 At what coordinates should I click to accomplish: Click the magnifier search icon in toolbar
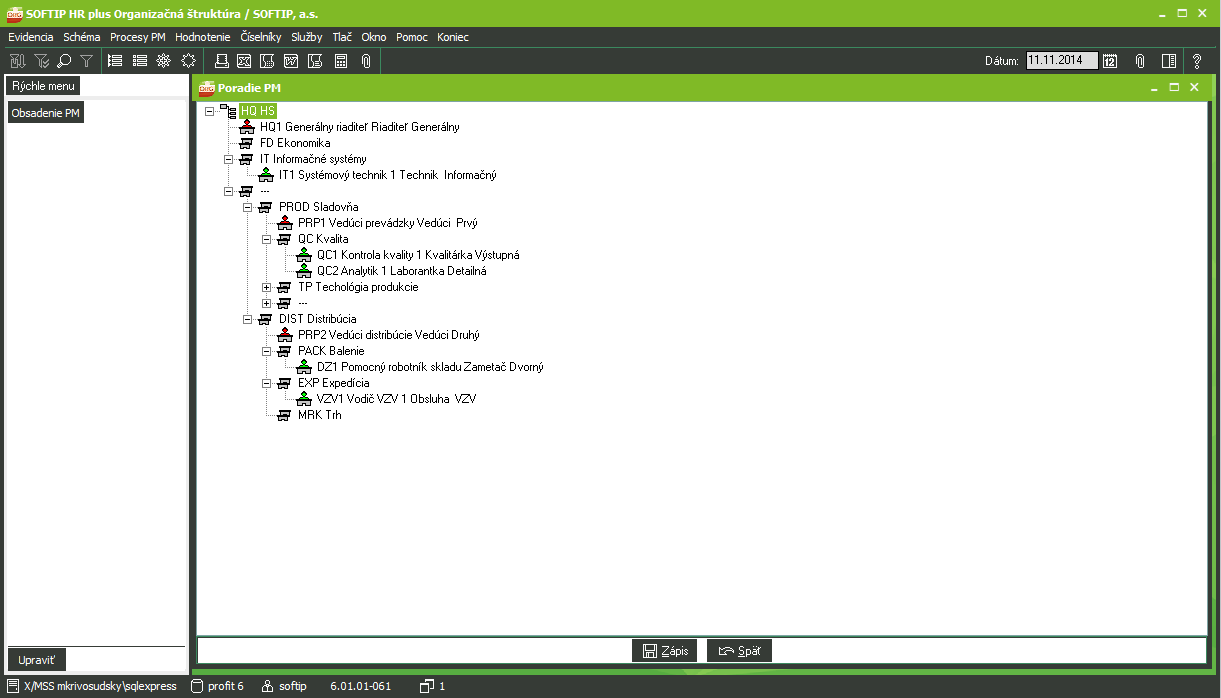tap(64, 61)
